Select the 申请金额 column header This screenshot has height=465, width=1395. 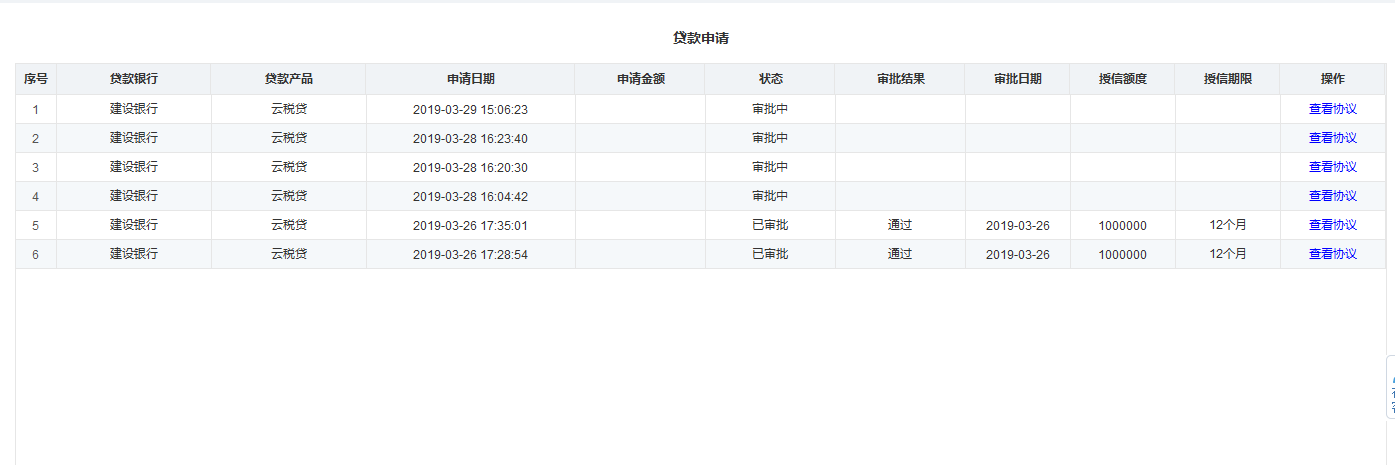640,79
